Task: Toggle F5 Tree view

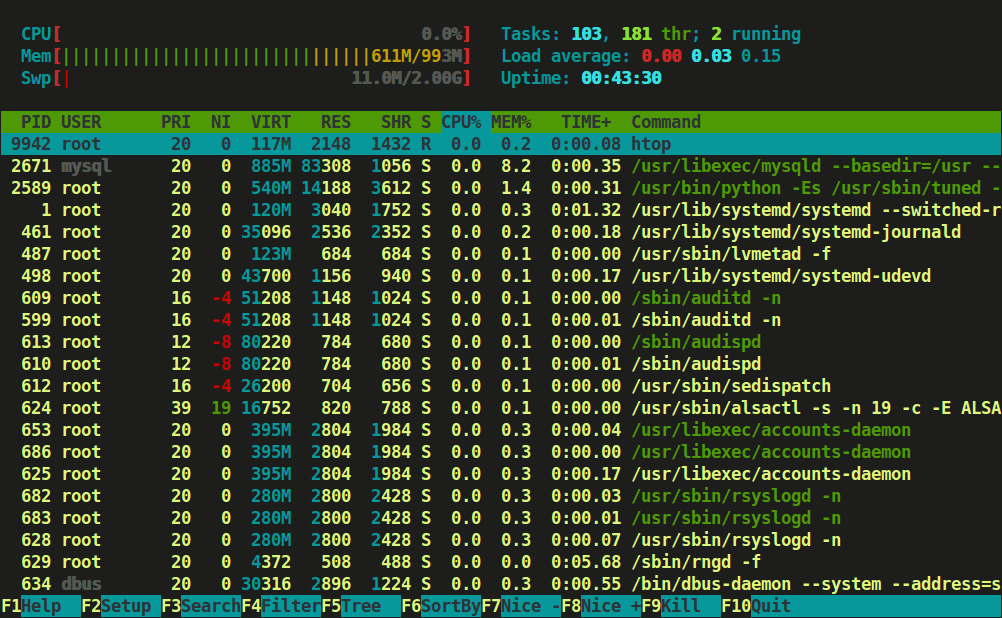Action: 360,606
